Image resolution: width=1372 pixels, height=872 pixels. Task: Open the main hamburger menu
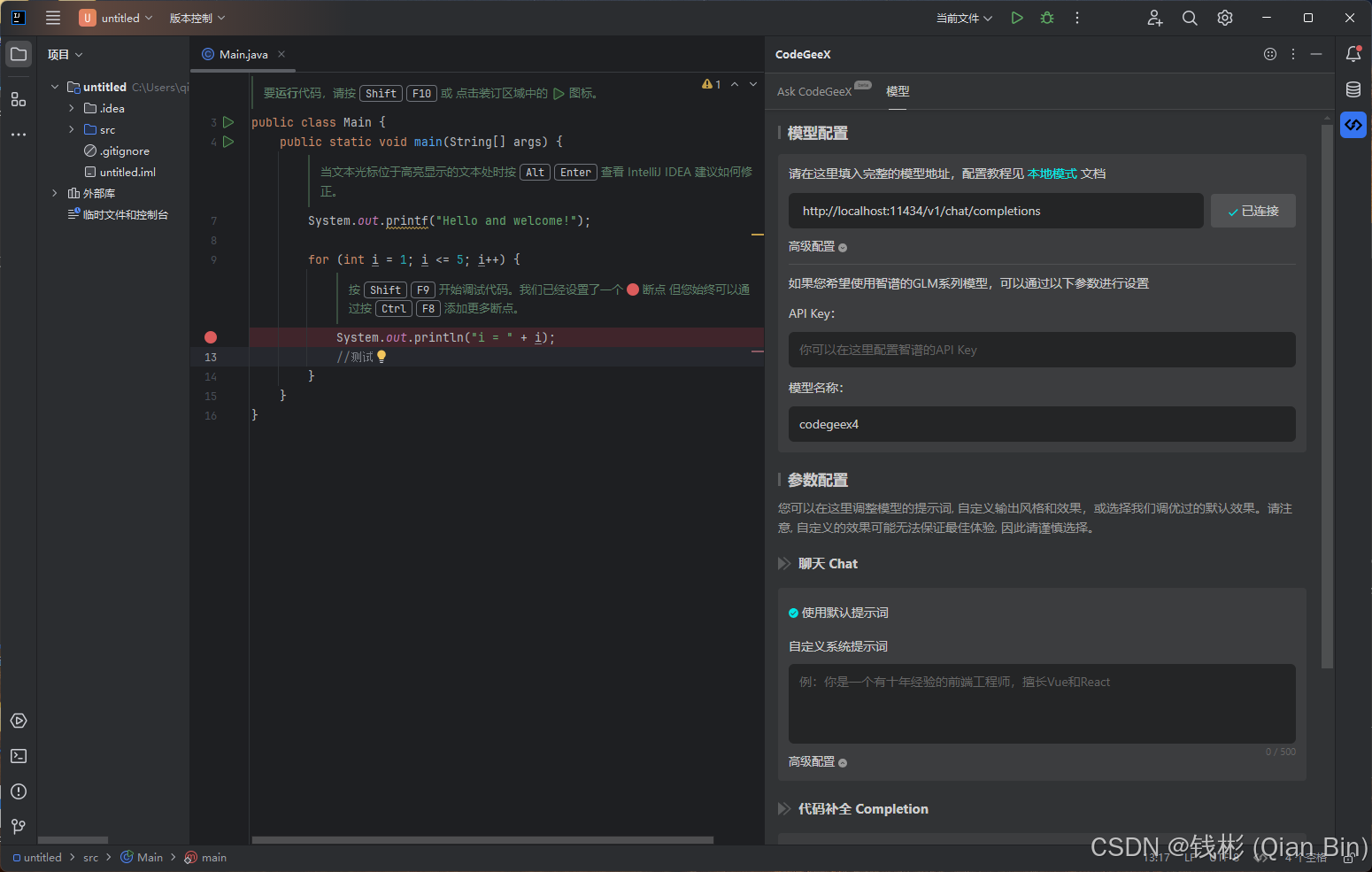tap(53, 18)
